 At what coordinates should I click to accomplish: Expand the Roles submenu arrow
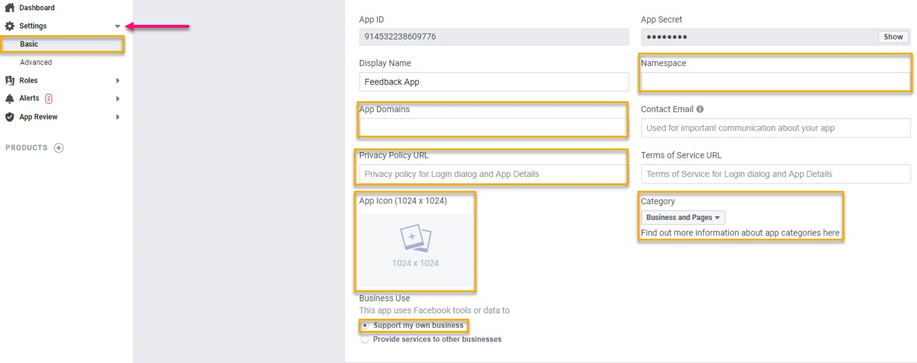point(118,81)
